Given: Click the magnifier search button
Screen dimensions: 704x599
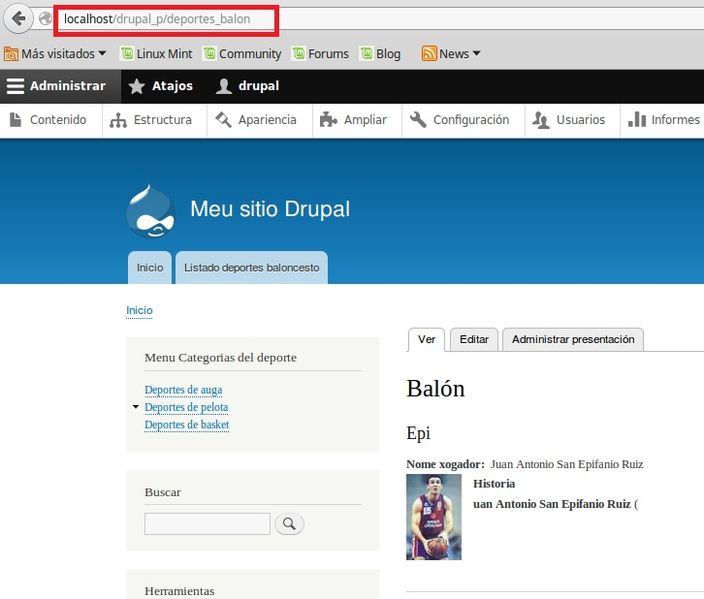Looking at the screenshot, I should point(289,524).
